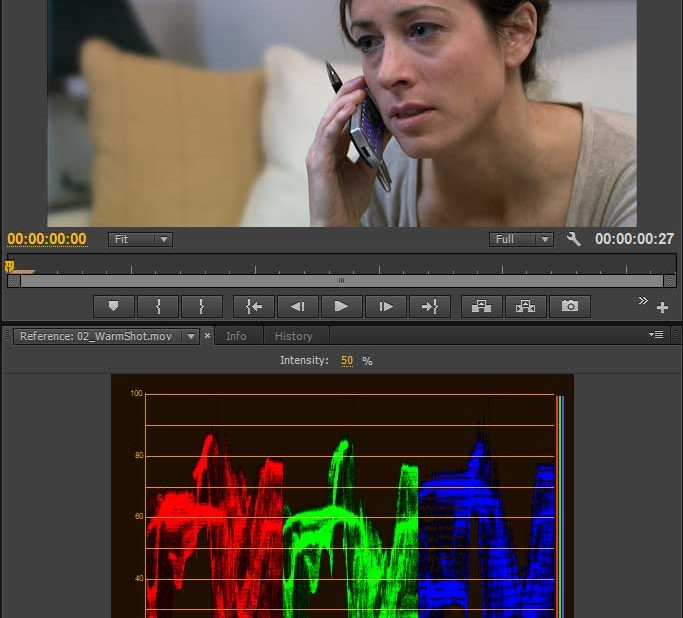The width and height of the screenshot is (683, 618).
Task: Click the Mark Out button
Action: (x=202, y=307)
